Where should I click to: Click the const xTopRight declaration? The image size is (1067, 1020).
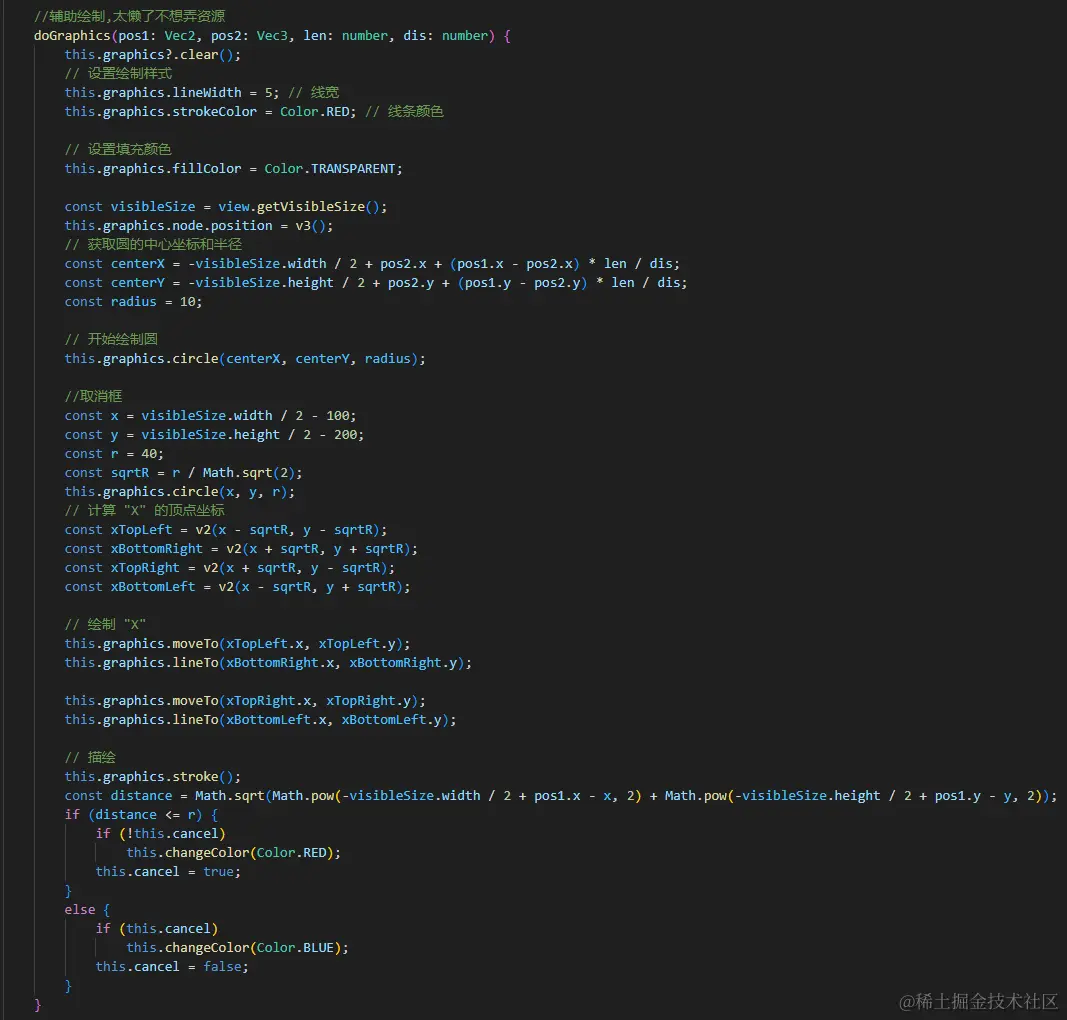pyautogui.click(x=229, y=568)
